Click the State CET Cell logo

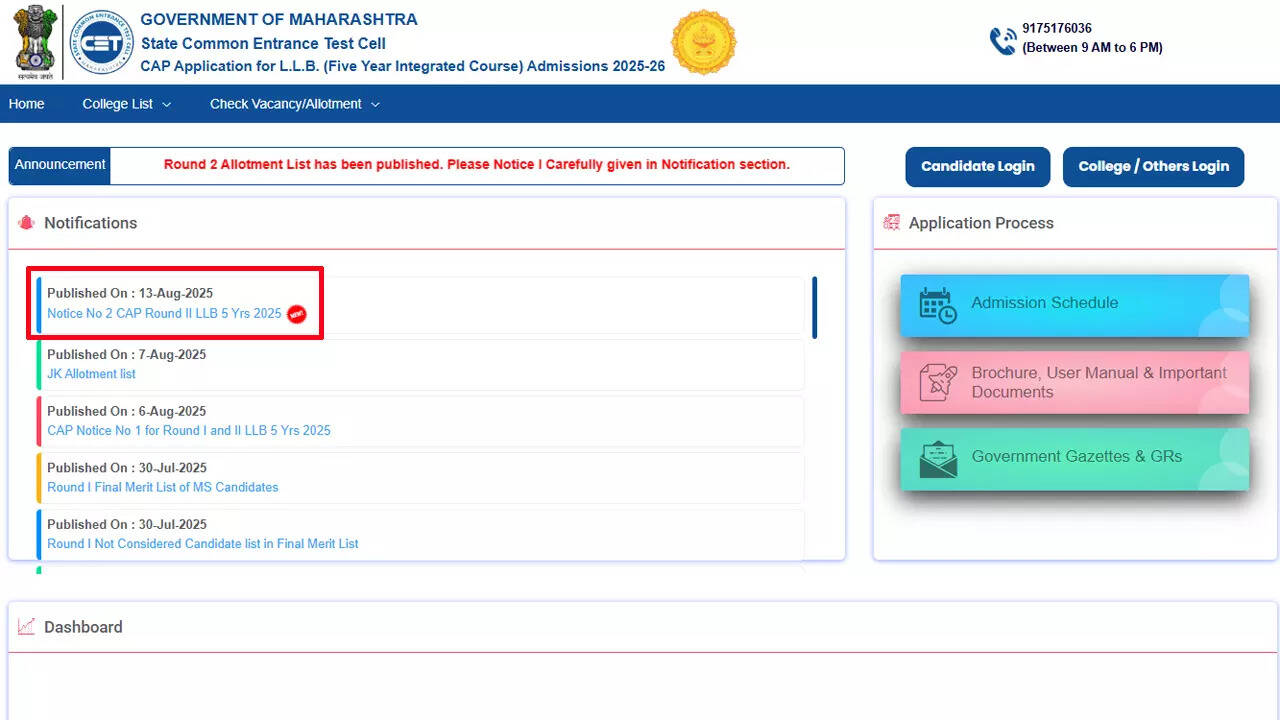click(101, 42)
